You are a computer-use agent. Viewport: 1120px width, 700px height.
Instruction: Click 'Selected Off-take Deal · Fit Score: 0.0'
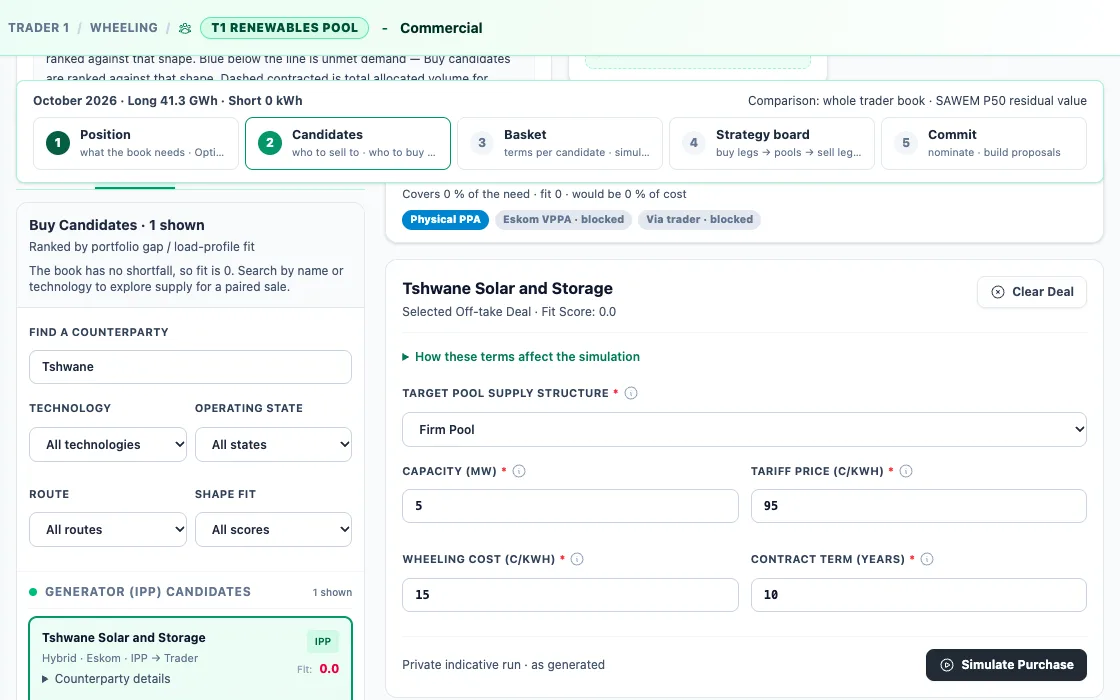point(509,311)
